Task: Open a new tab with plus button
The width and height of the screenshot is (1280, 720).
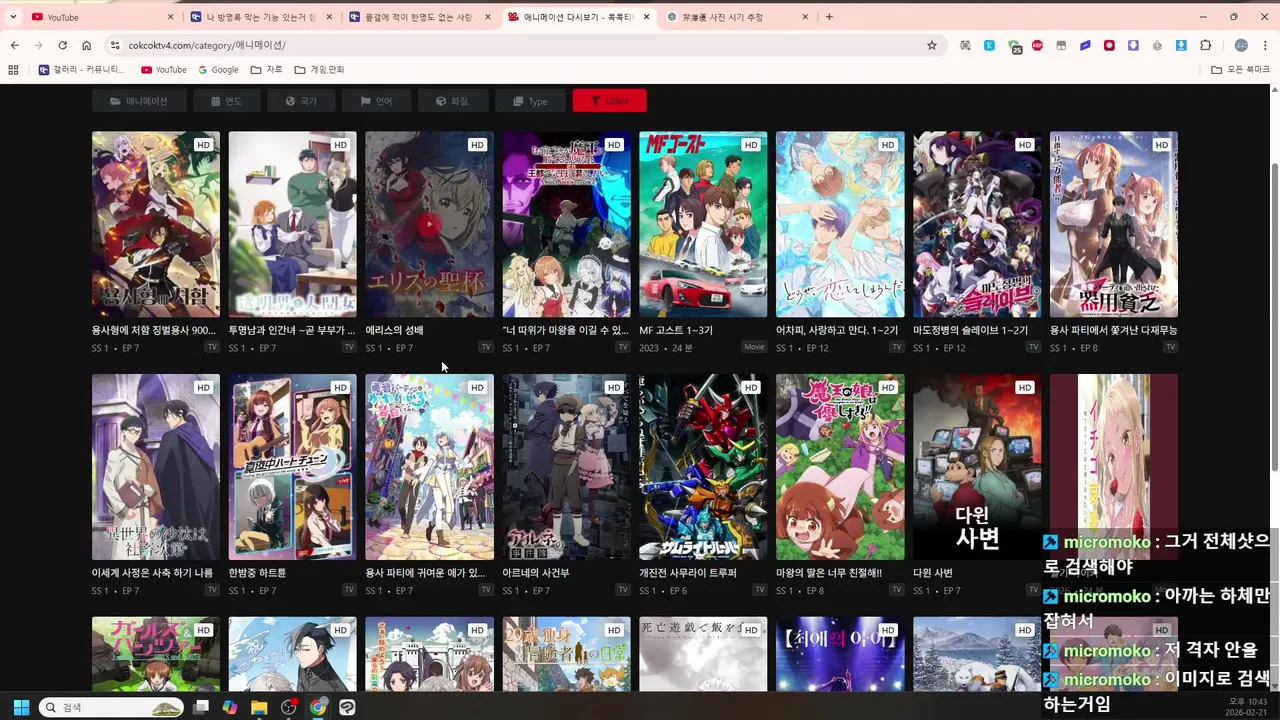Action: click(x=829, y=17)
